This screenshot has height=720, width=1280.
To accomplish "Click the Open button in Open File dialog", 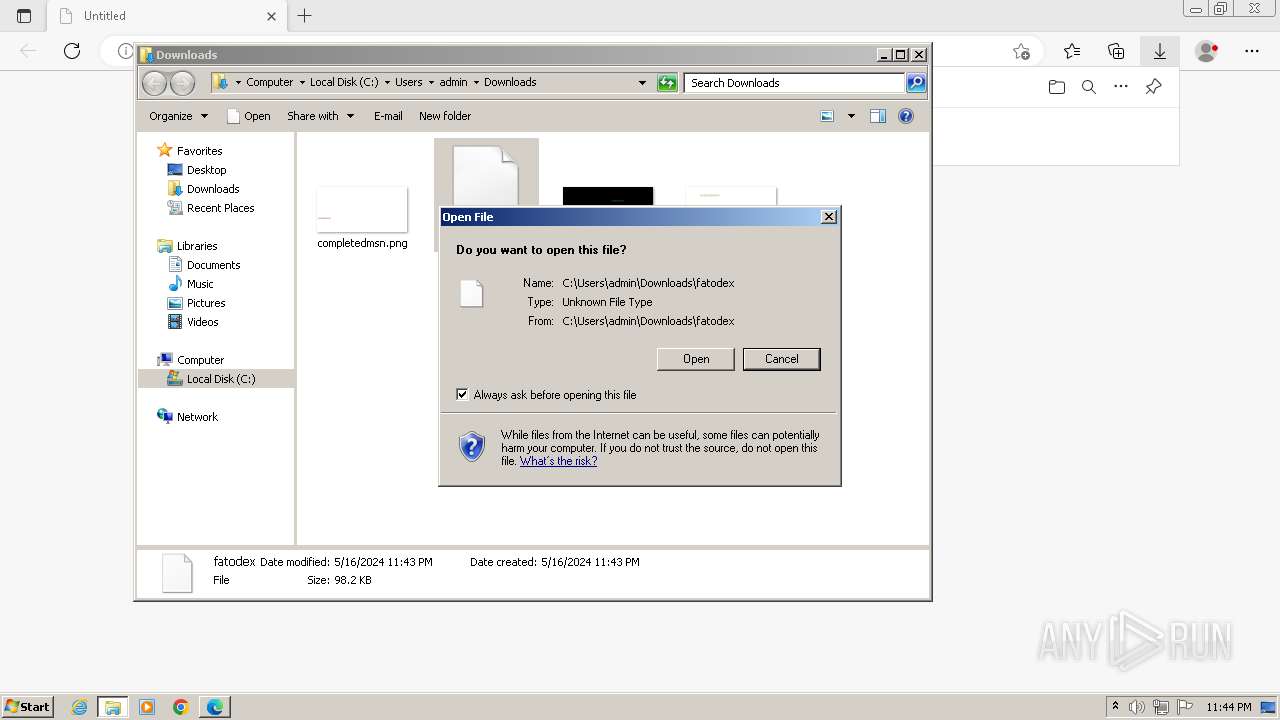I will coord(696,359).
